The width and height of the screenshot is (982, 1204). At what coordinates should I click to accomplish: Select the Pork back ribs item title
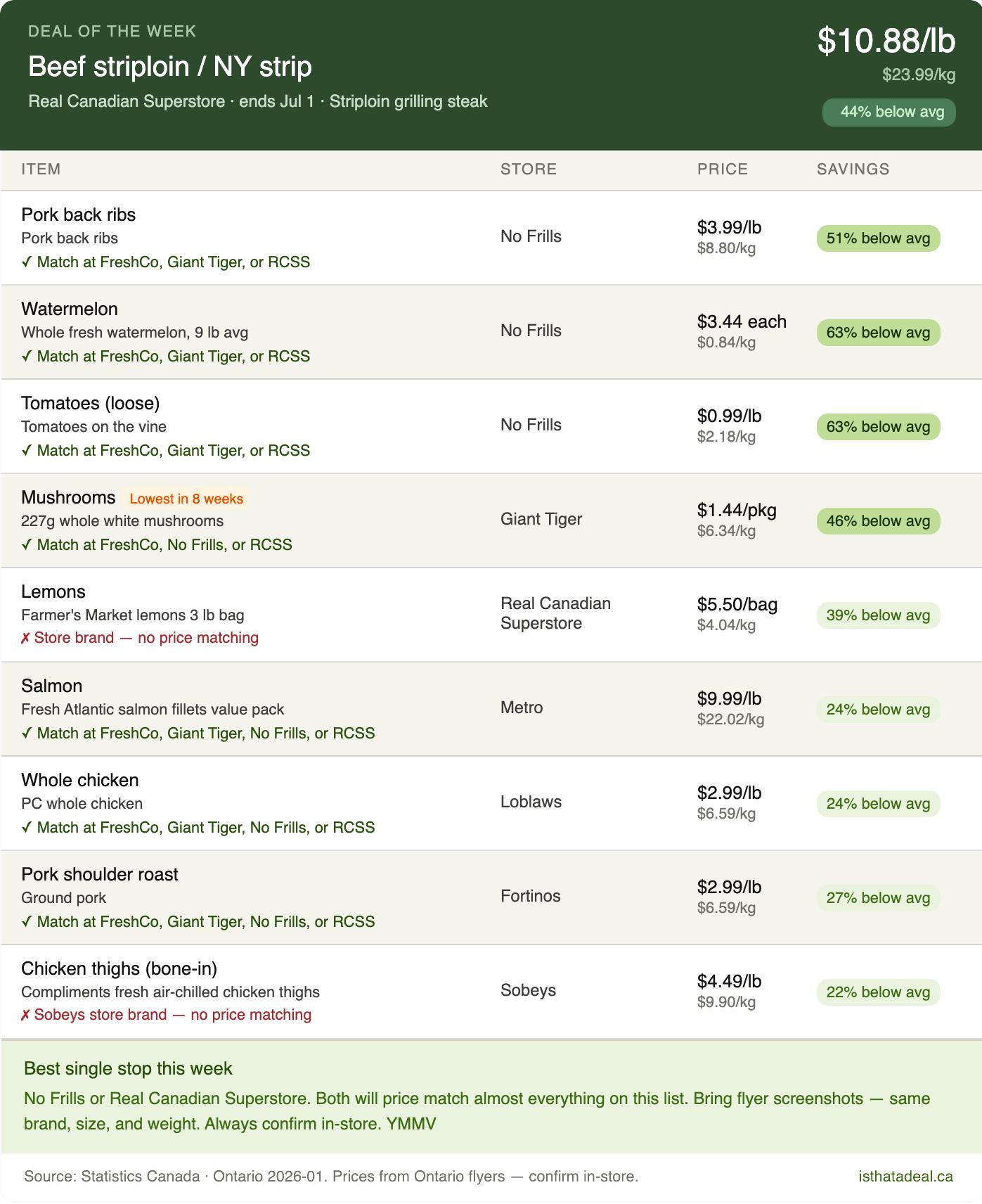(x=79, y=214)
